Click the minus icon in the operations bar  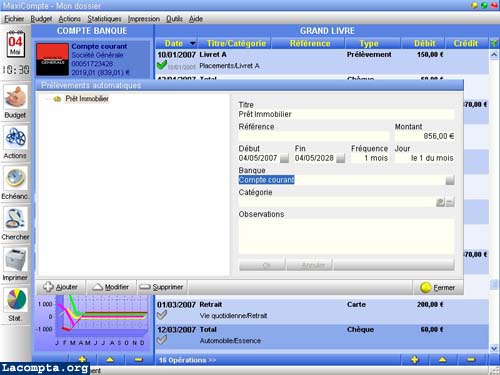(471, 360)
